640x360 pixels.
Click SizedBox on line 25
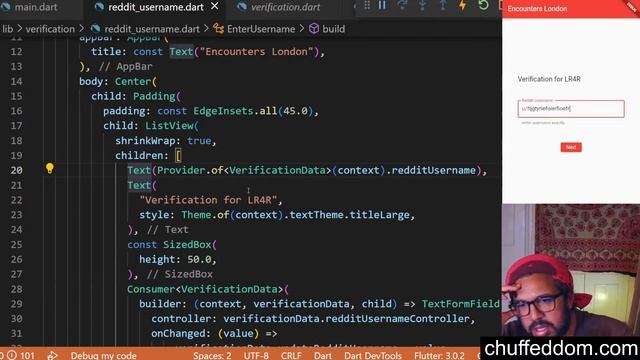(187, 244)
